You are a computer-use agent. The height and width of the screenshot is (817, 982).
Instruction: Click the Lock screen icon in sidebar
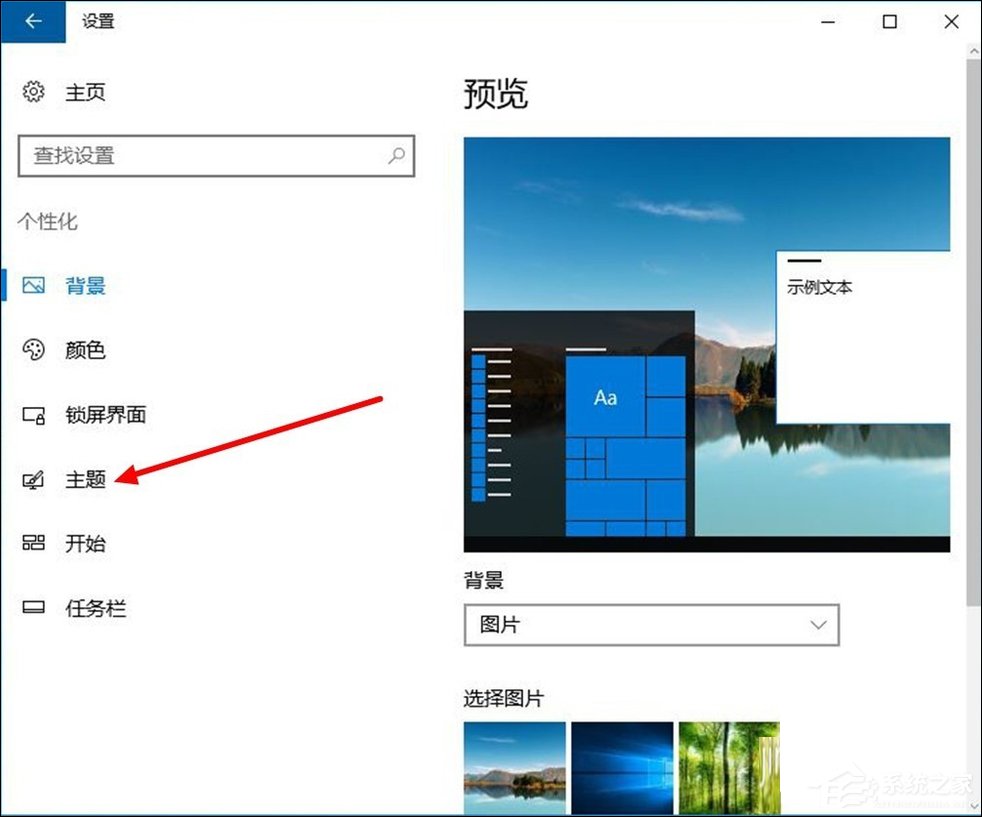click(x=35, y=415)
